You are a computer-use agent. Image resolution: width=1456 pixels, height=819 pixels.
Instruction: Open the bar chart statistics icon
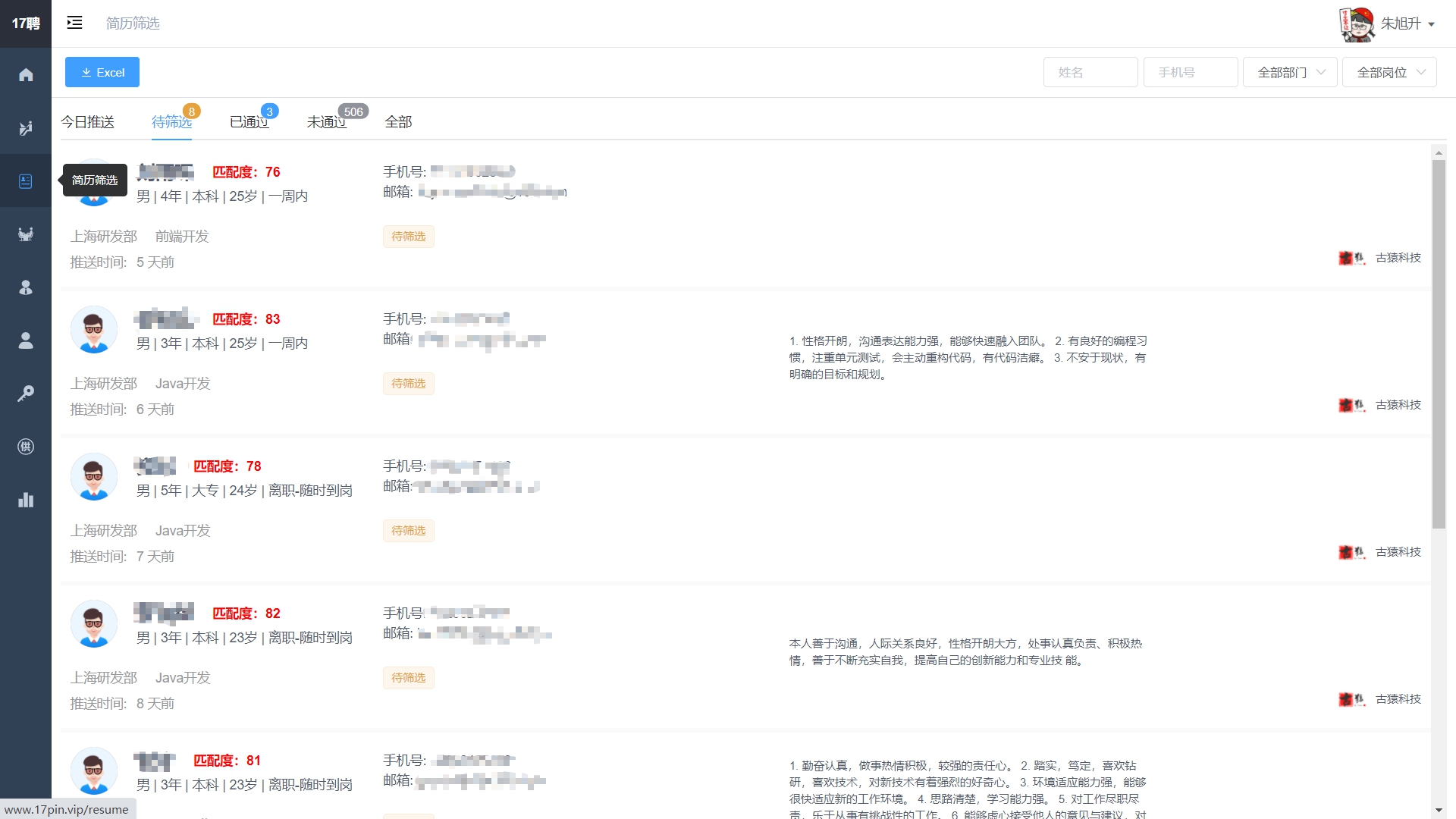tap(26, 500)
